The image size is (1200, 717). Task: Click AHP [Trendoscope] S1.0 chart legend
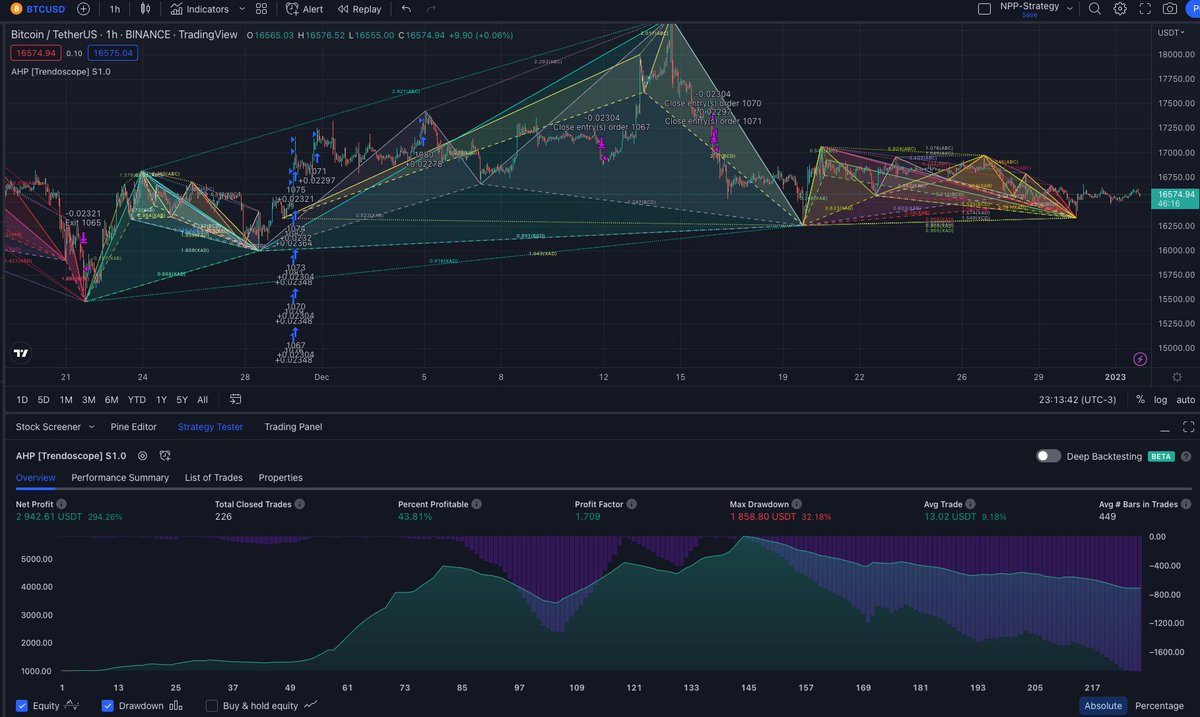click(x=61, y=72)
